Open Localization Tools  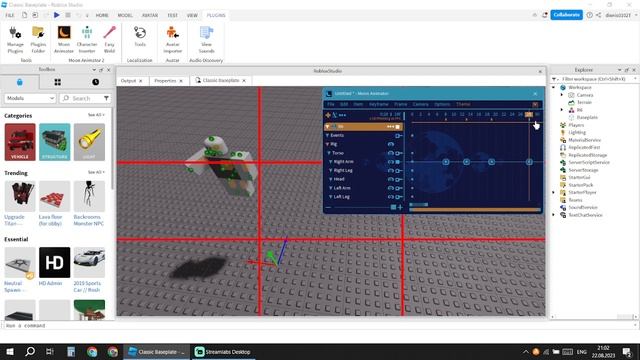140,37
